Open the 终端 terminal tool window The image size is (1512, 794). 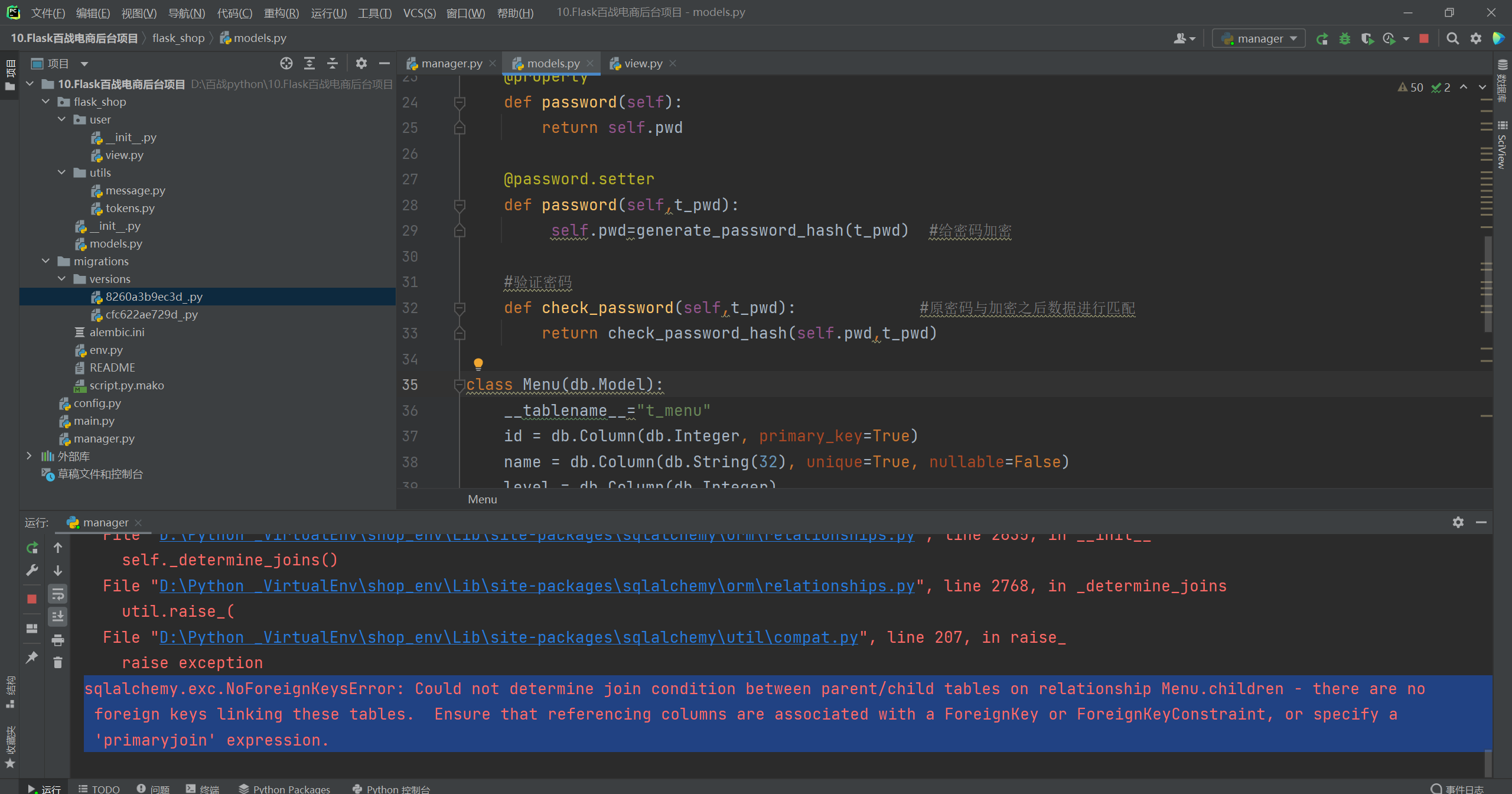pos(203,788)
